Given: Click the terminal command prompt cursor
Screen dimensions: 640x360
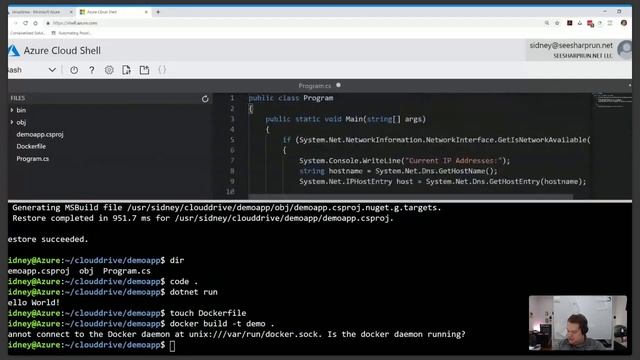Looking at the screenshot, I should click(172, 346).
